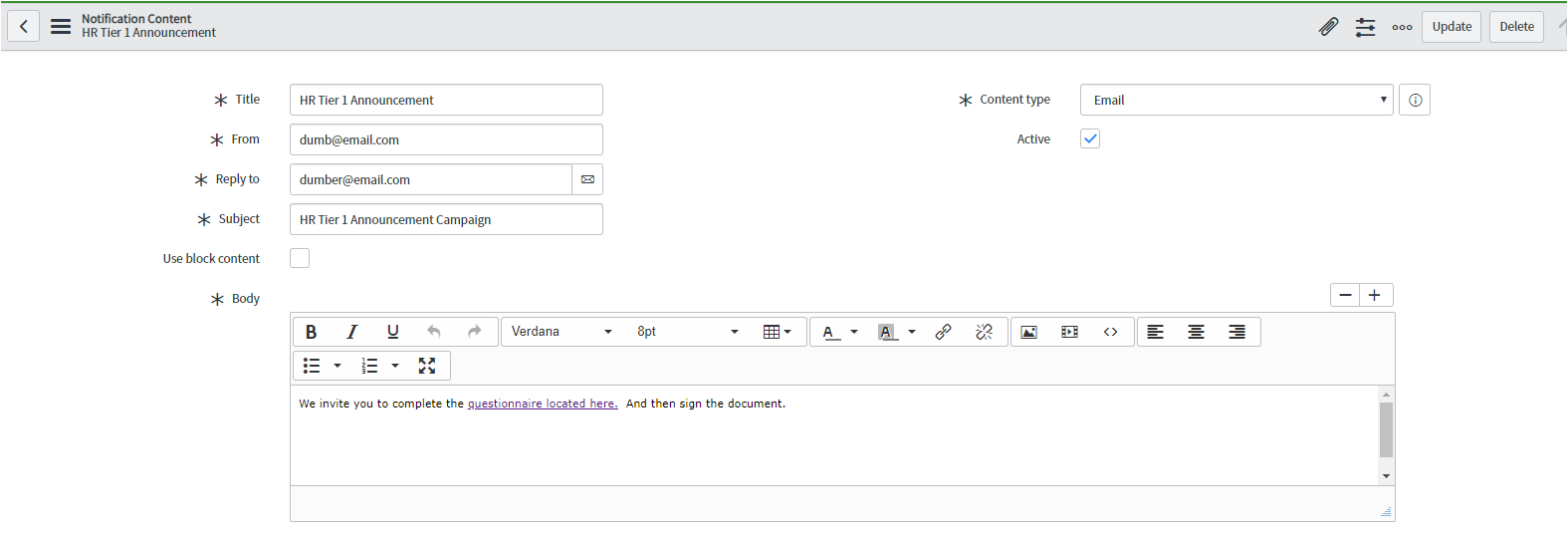This screenshot has height=537, width=1568.
Task: Click the Undo arrow in editor toolbar
Action: (433, 332)
